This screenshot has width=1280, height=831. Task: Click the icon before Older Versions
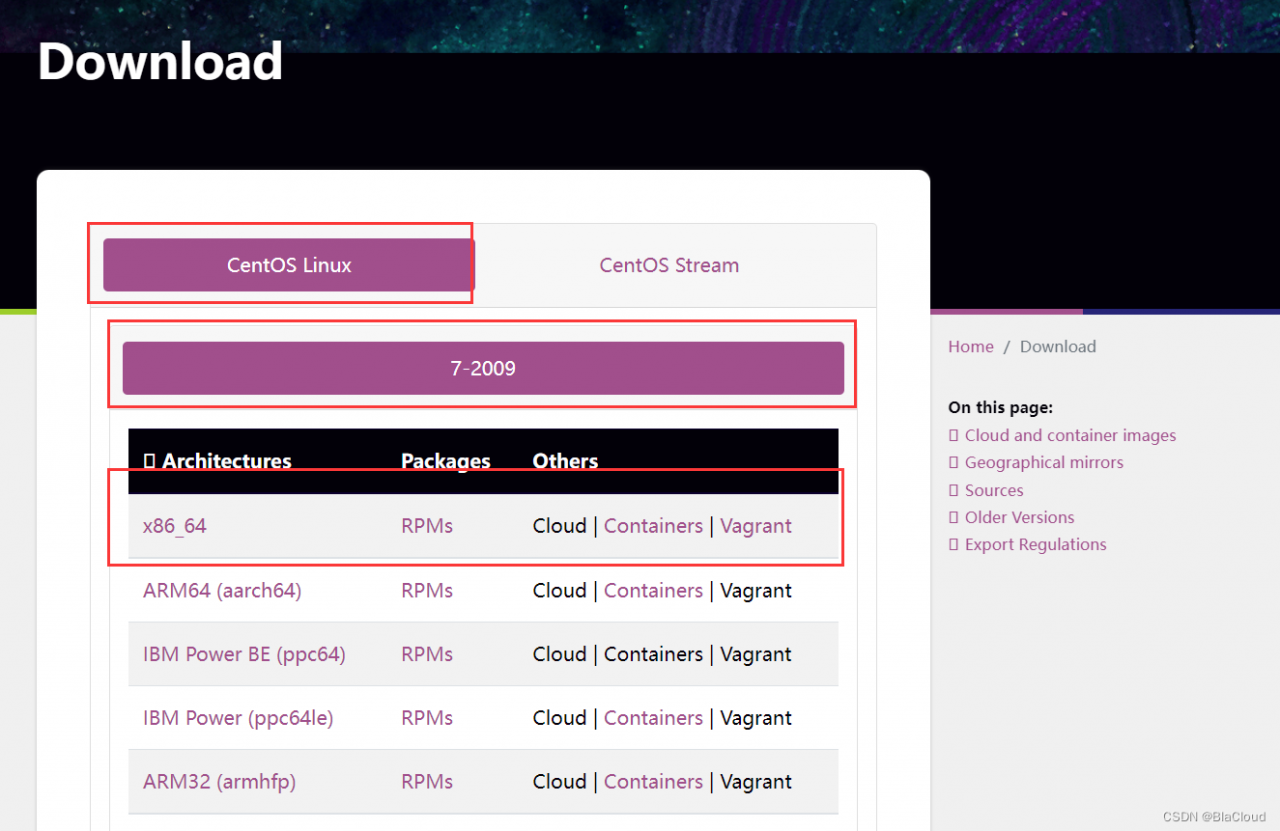[953, 517]
